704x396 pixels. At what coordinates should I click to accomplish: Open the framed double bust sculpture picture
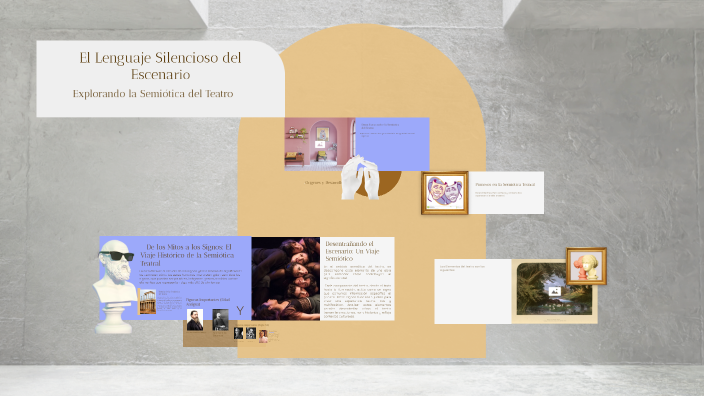pyautogui.click(x=586, y=266)
